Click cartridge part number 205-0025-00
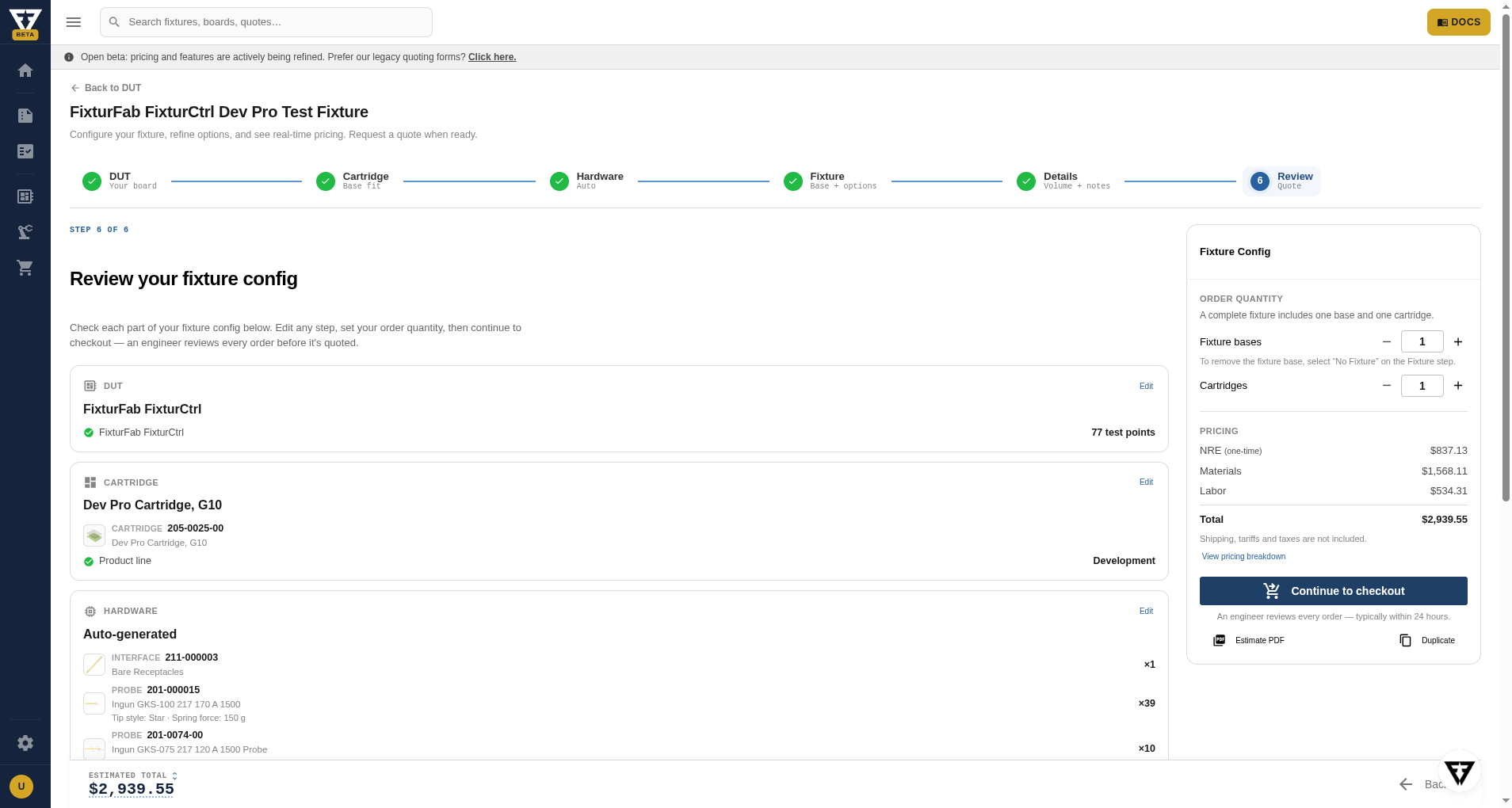The image size is (1512, 808). click(x=195, y=528)
